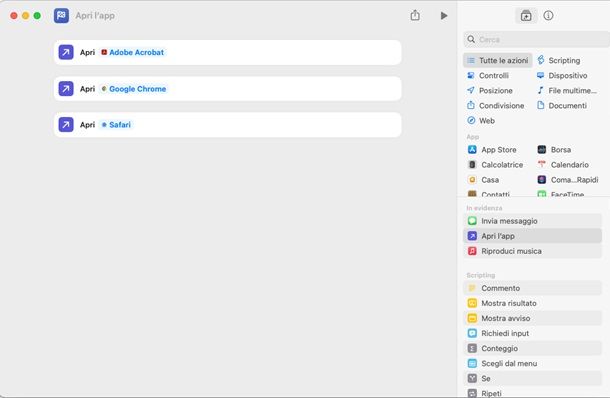Click the arrow icon of Safari action
The image size is (610, 398).
(66, 124)
